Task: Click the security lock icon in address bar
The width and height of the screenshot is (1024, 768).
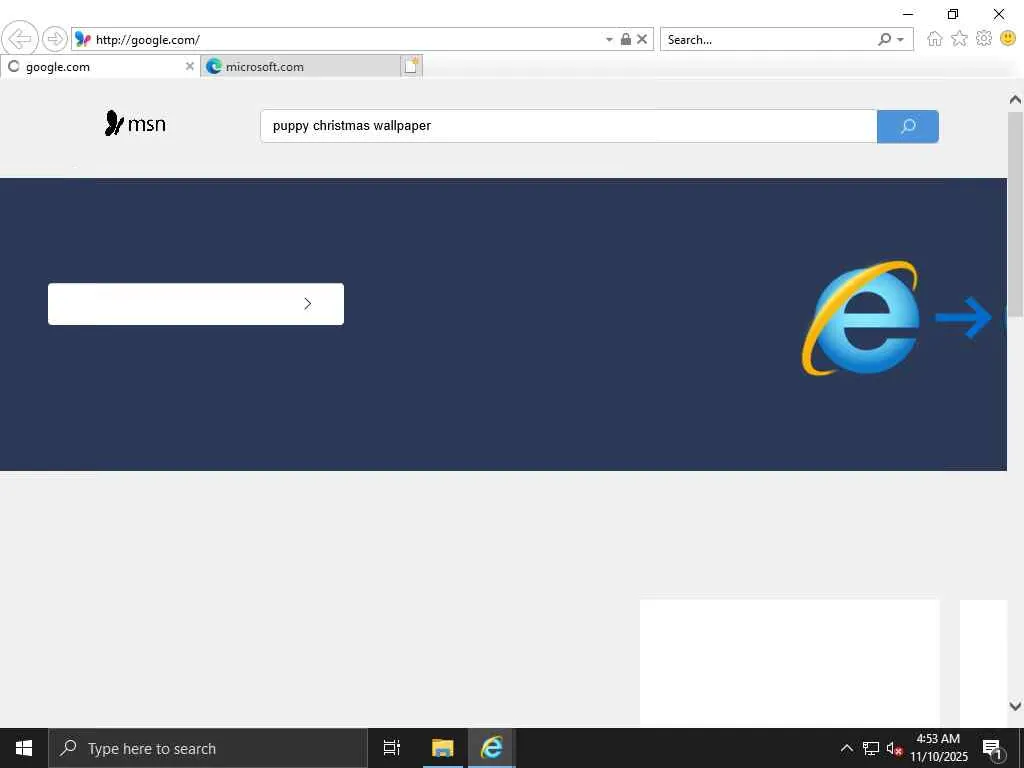Action: pyautogui.click(x=626, y=39)
